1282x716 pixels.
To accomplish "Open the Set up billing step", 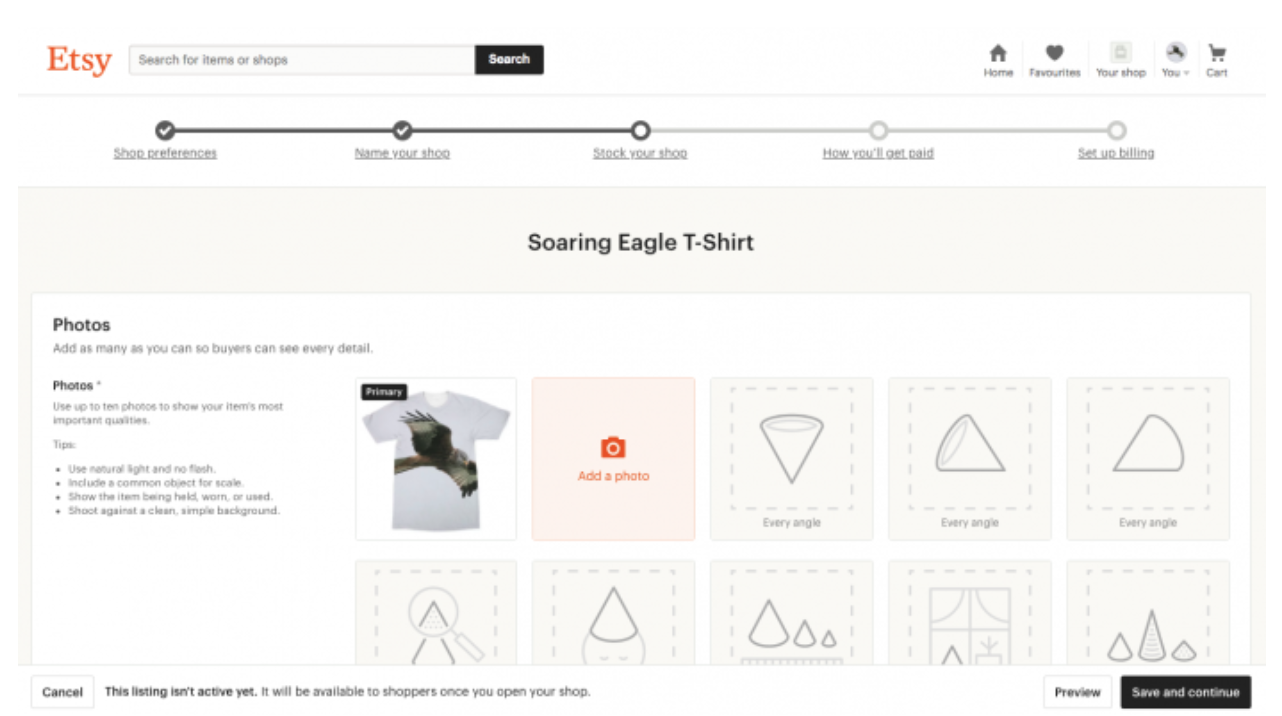I will [x=1116, y=153].
